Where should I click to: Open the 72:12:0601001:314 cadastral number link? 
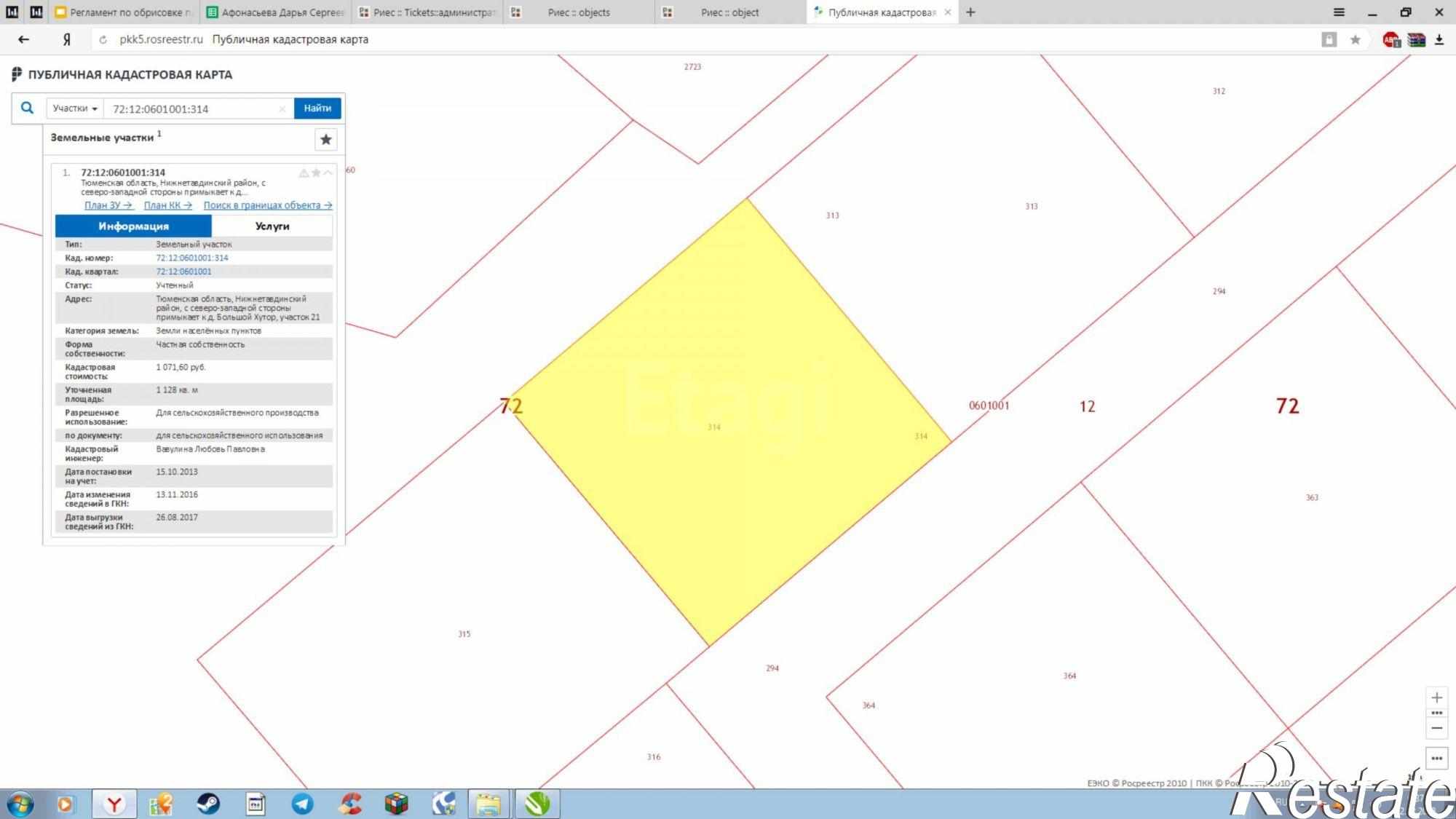pos(192,258)
